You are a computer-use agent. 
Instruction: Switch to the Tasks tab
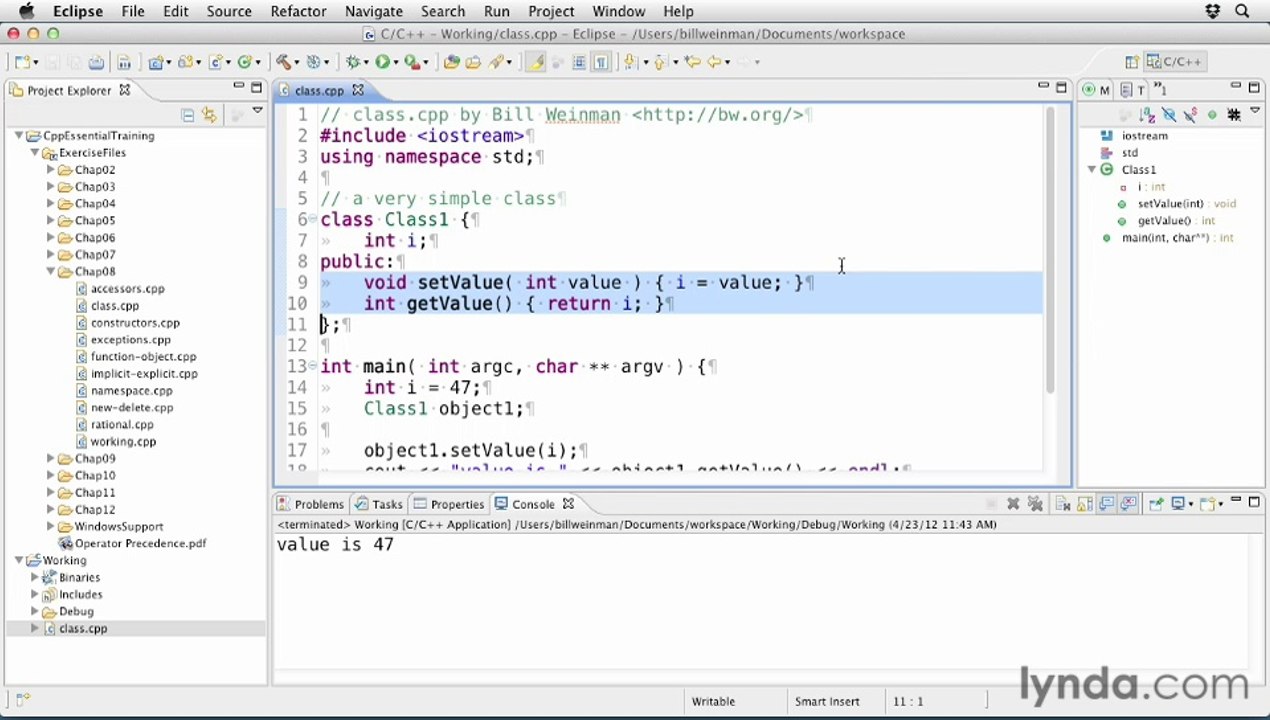point(379,504)
